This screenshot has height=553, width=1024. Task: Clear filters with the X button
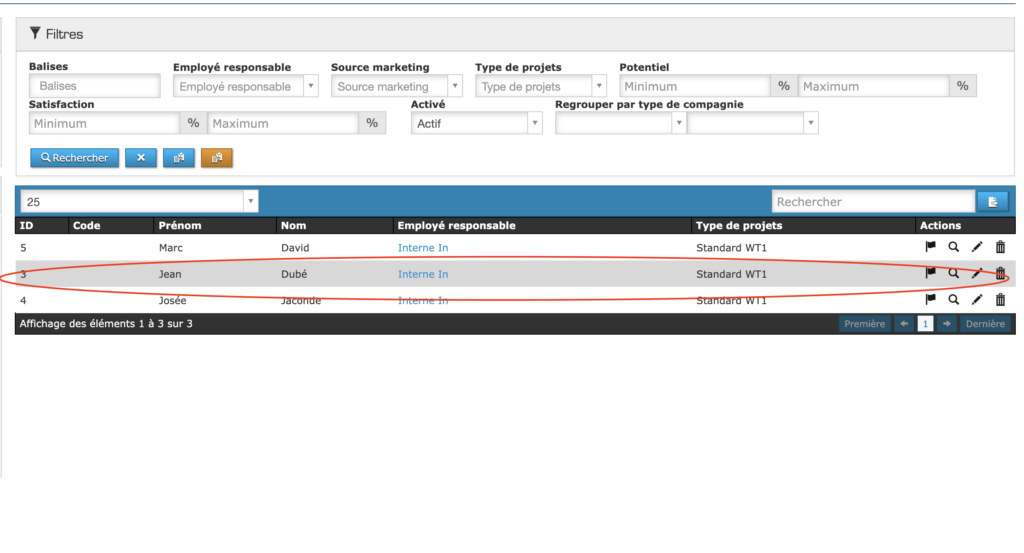click(x=140, y=158)
